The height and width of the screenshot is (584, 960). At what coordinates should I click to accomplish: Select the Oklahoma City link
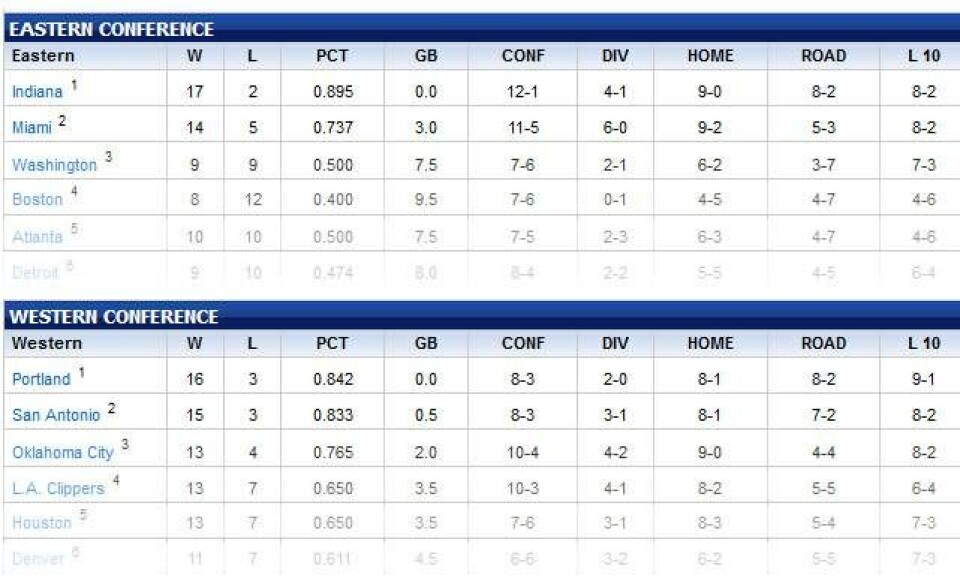click(62, 453)
